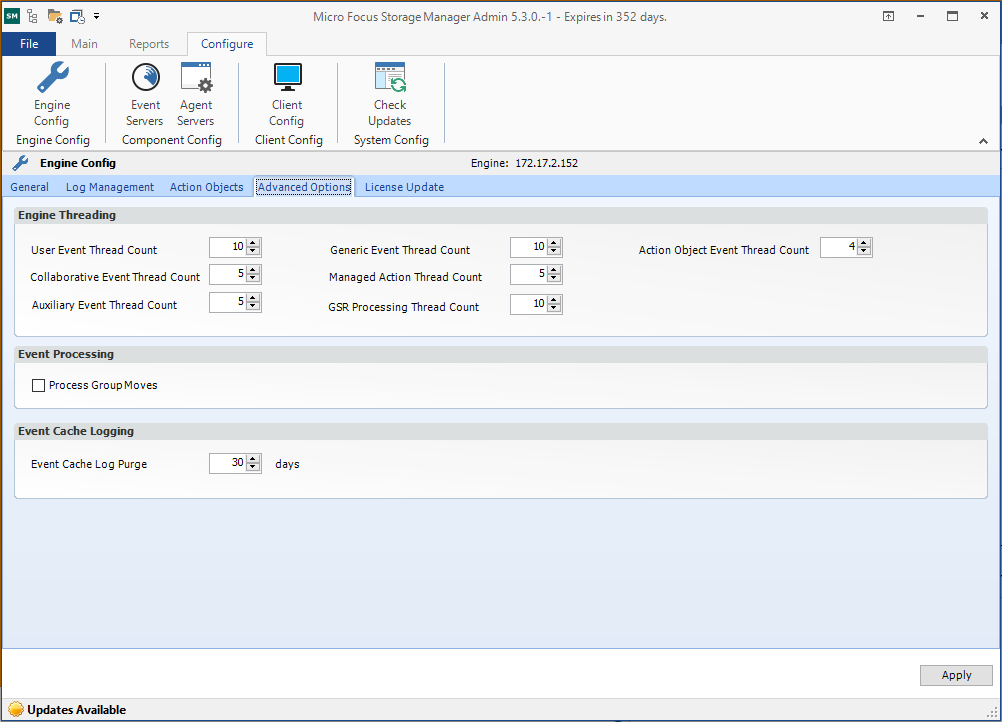
Task: Click the Apply button
Action: 956,675
